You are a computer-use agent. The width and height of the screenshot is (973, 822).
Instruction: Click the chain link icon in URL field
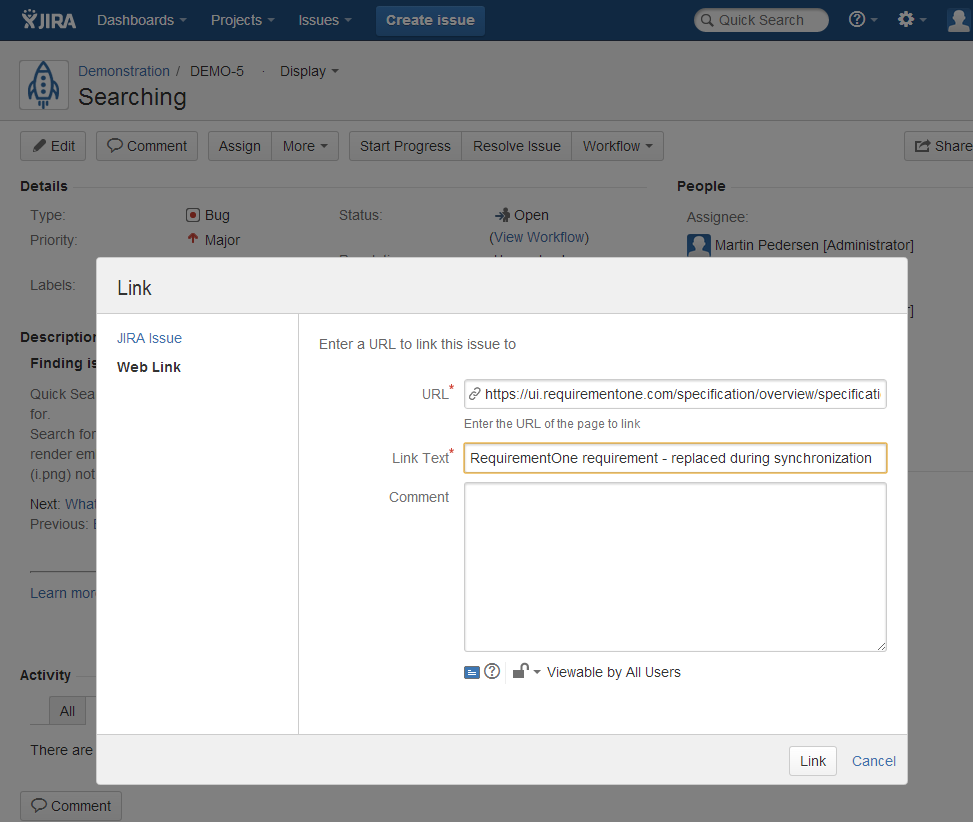point(475,395)
